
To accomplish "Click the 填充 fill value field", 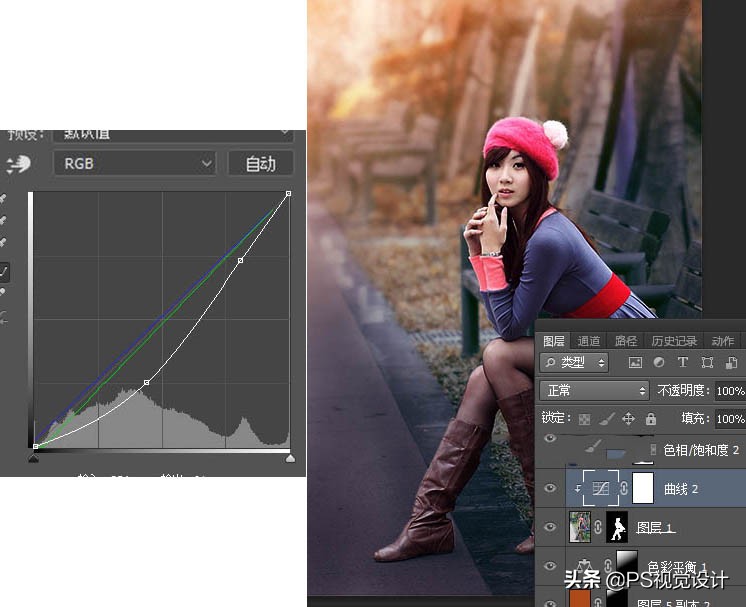I will point(730,419).
